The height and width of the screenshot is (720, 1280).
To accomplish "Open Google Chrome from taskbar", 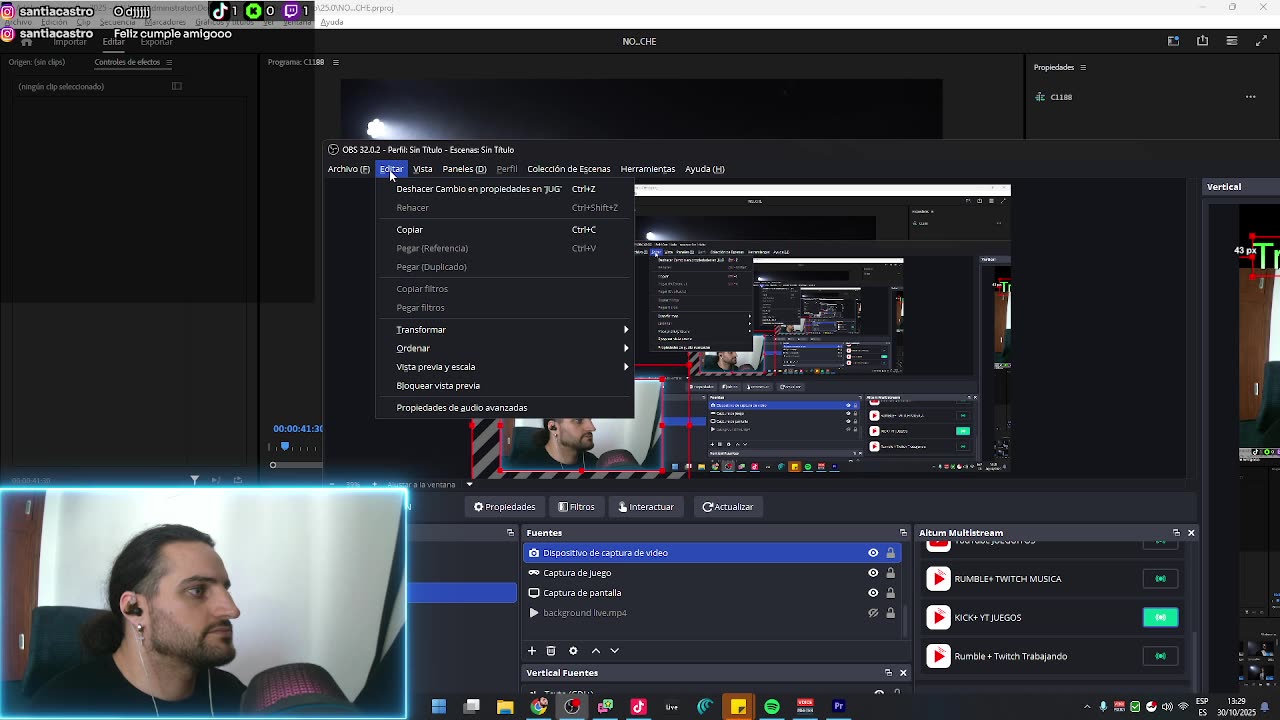I will [x=539, y=707].
